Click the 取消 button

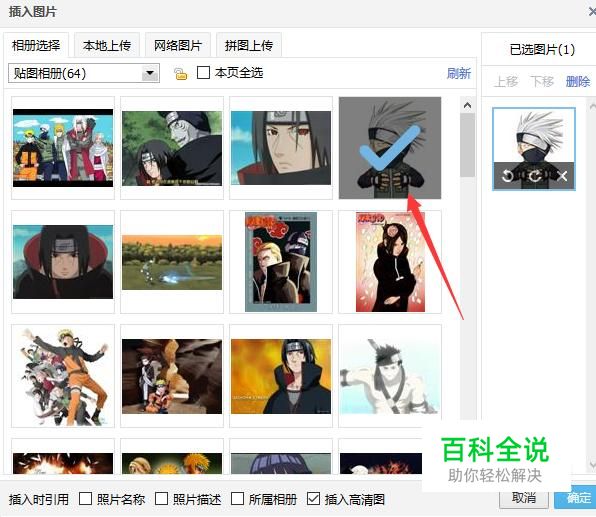pyautogui.click(x=524, y=498)
